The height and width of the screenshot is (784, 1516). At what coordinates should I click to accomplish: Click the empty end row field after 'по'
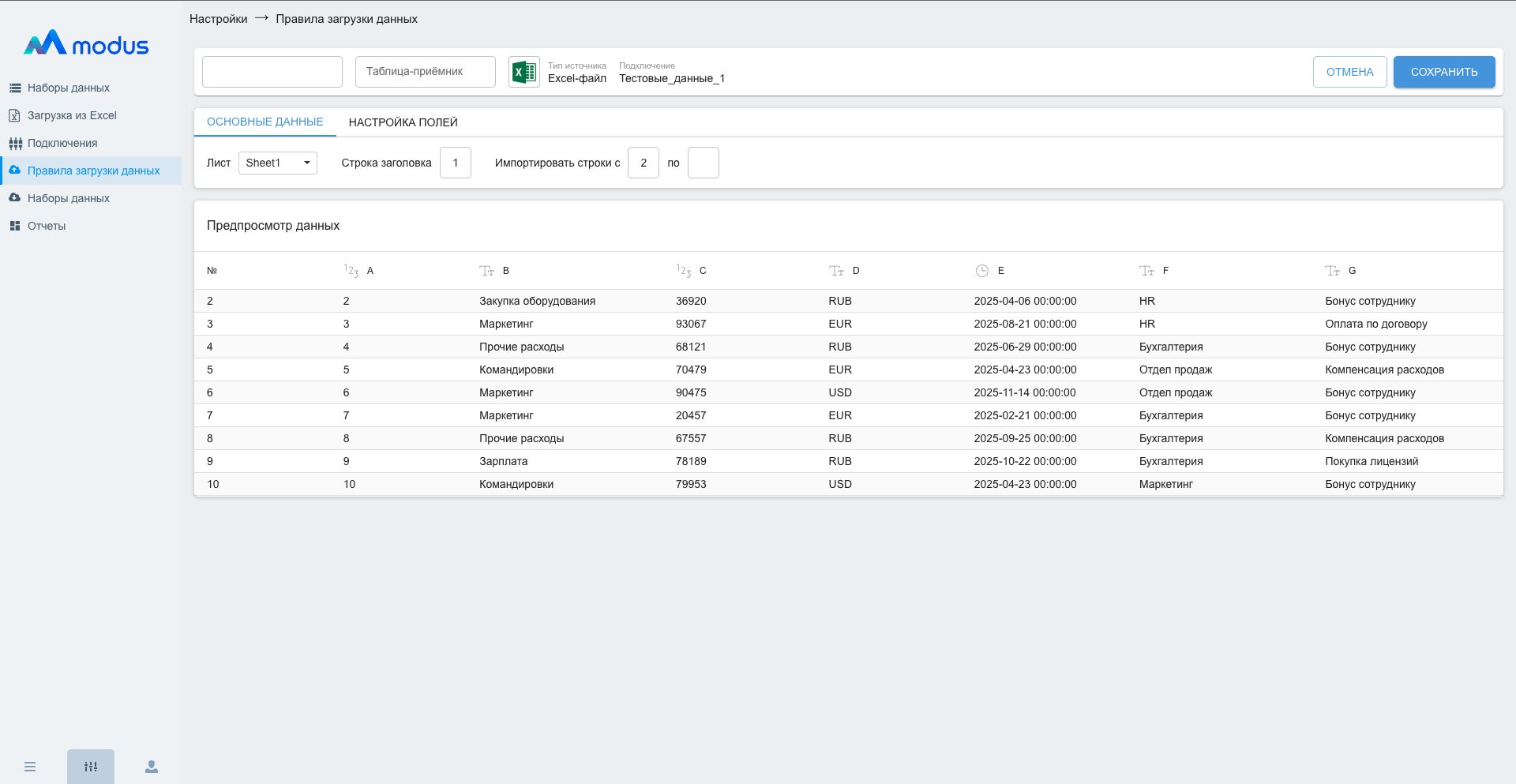[703, 163]
